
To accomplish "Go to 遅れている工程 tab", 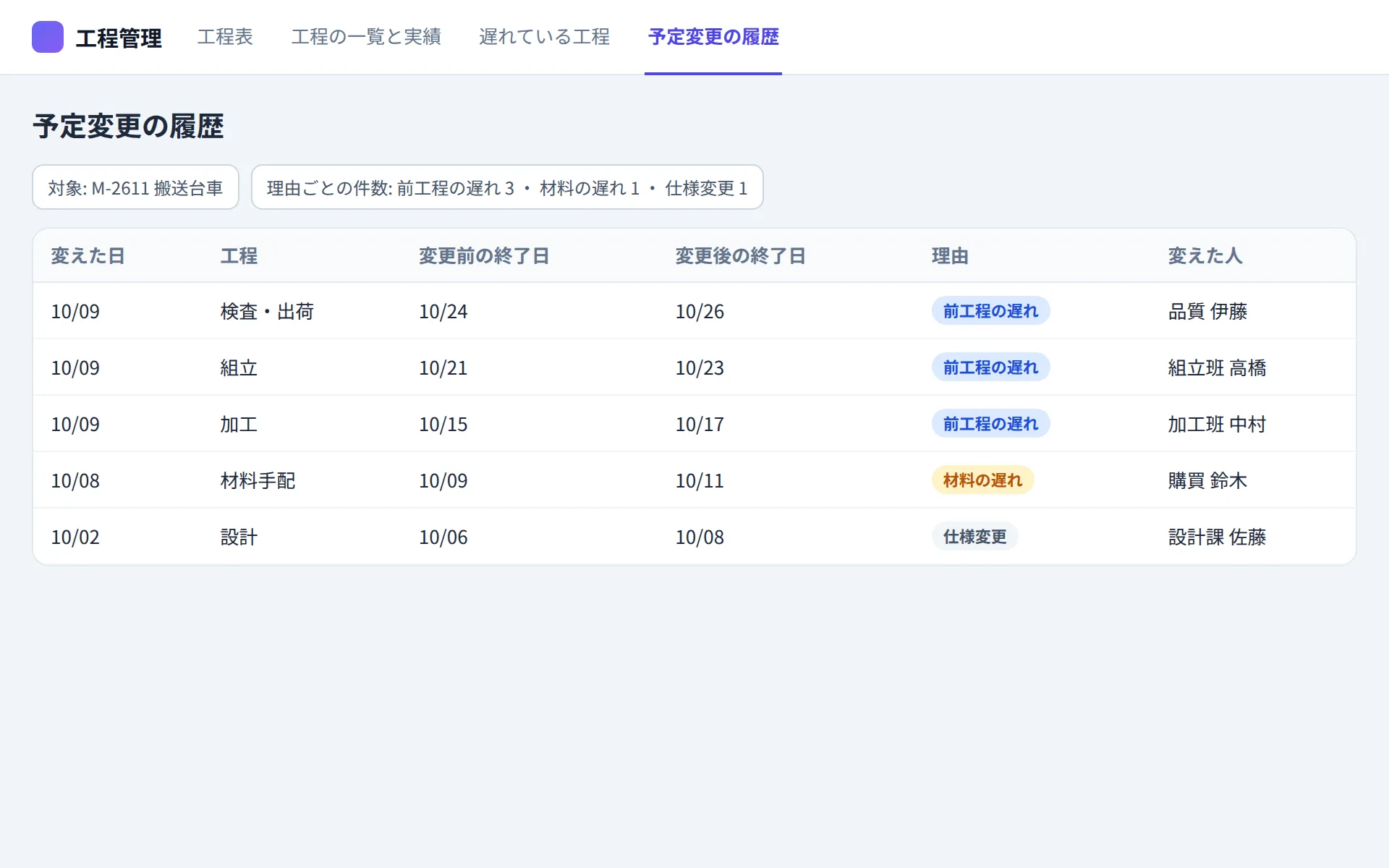I will click(x=545, y=37).
